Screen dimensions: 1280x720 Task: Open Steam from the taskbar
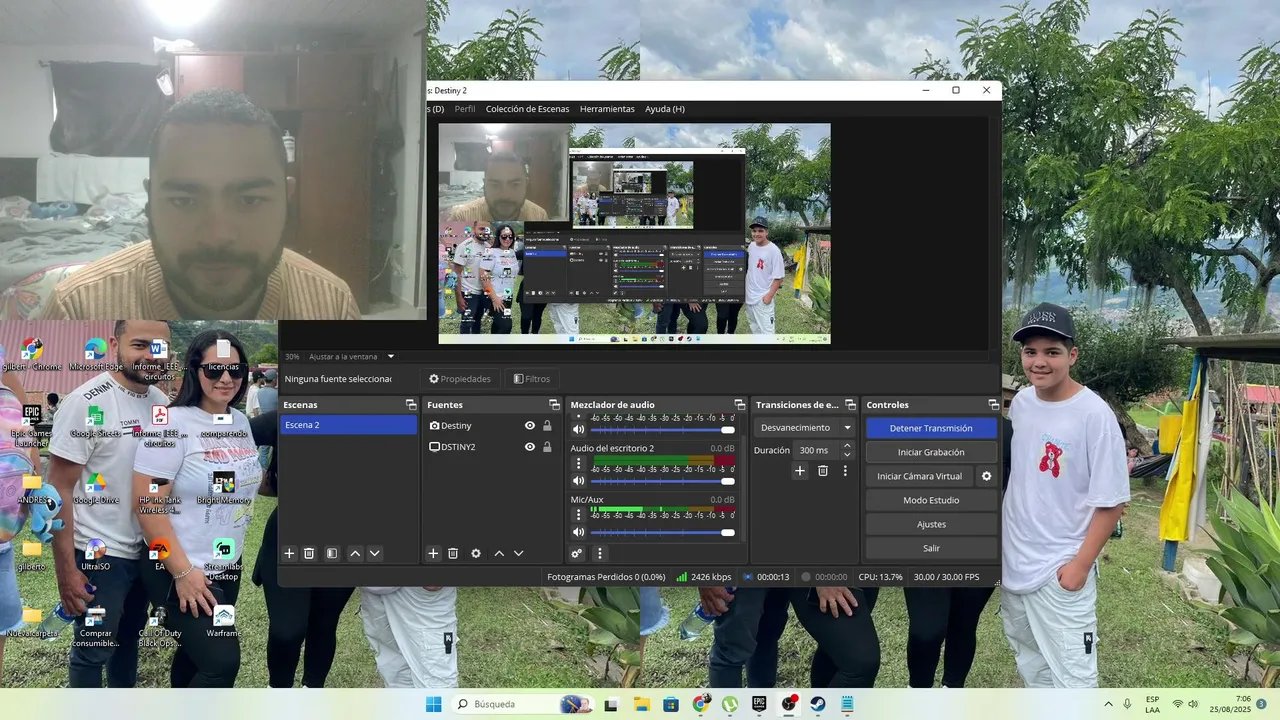coord(817,704)
